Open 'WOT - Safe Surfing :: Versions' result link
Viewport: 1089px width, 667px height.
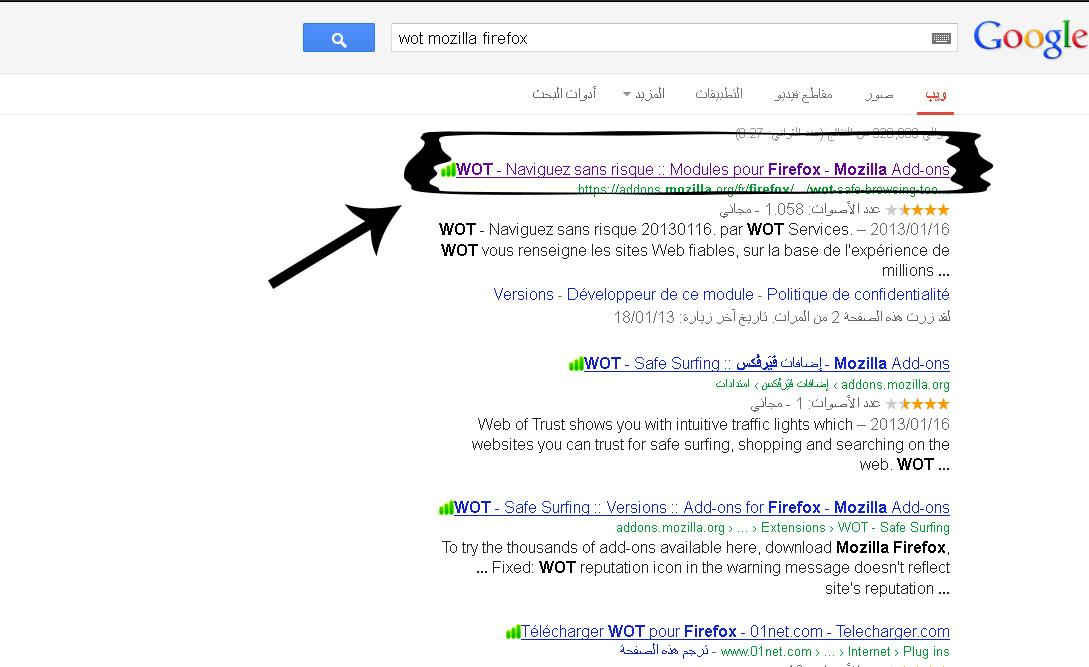701,508
